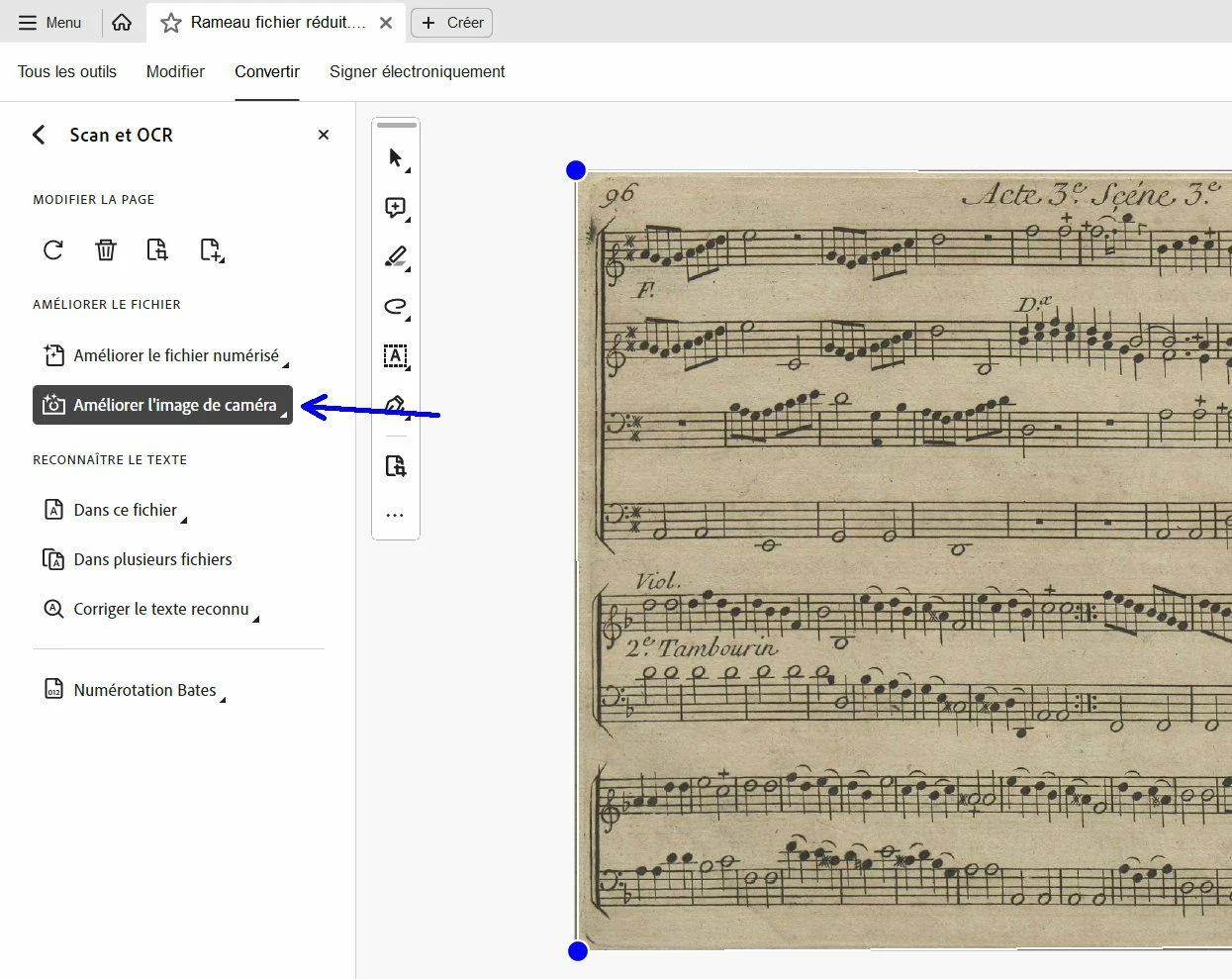Open the Tous les outils tab
The height and width of the screenshot is (979, 1232).
(67, 71)
